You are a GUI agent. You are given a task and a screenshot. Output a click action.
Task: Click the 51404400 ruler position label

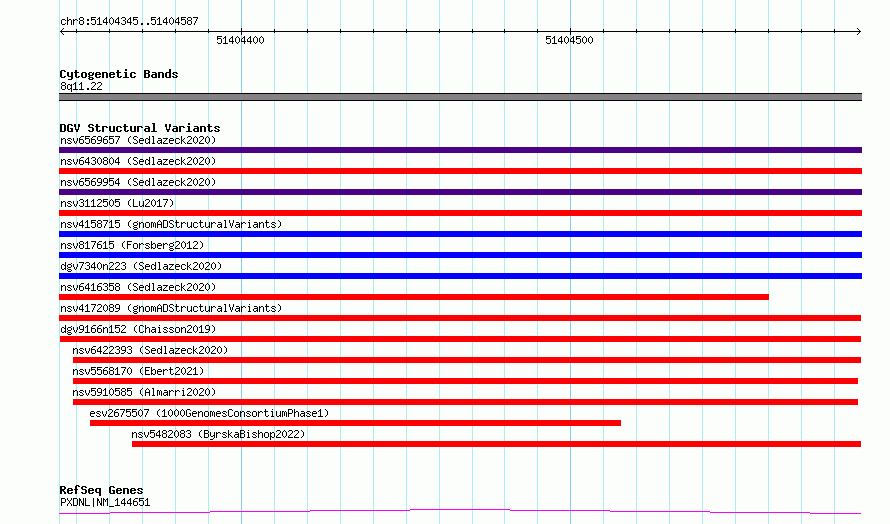point(240,40)
